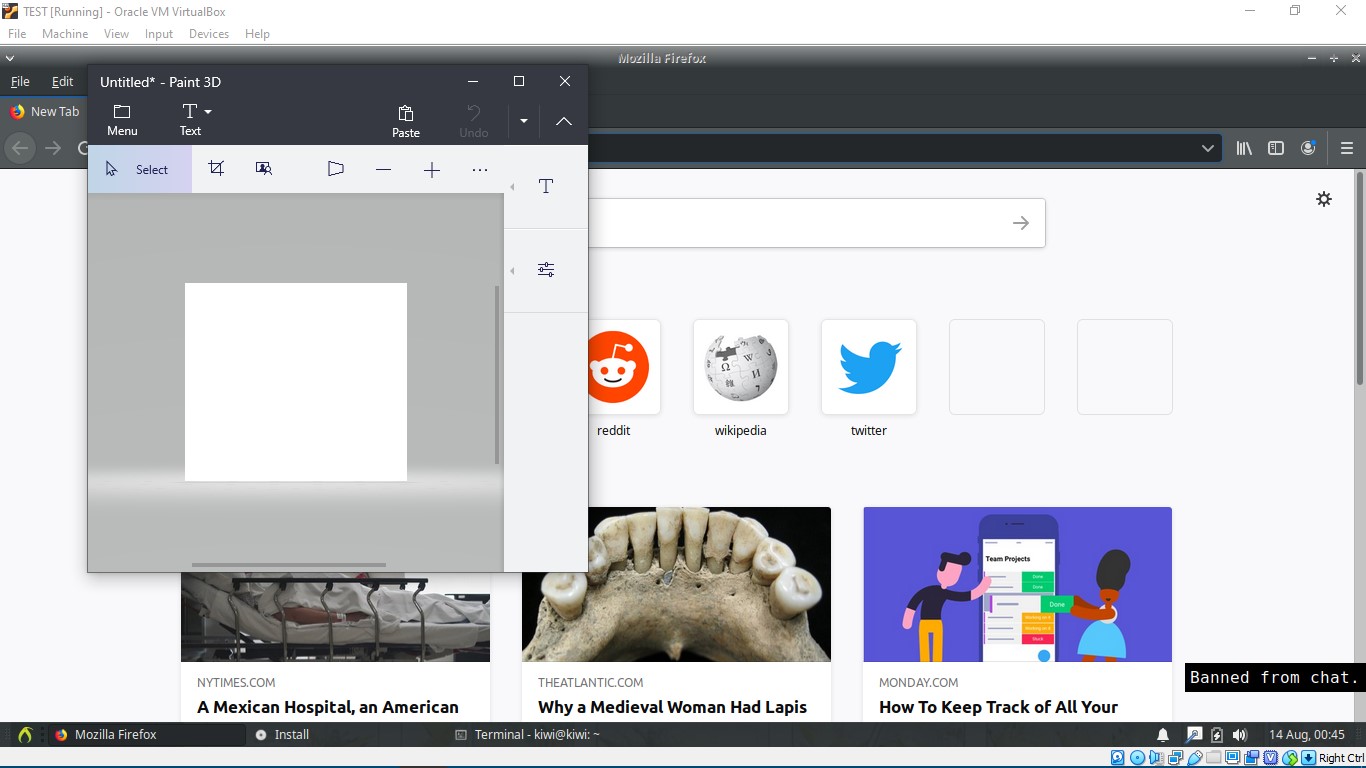
Task: Open Firefox's File menu
Action: coord(20,82)
